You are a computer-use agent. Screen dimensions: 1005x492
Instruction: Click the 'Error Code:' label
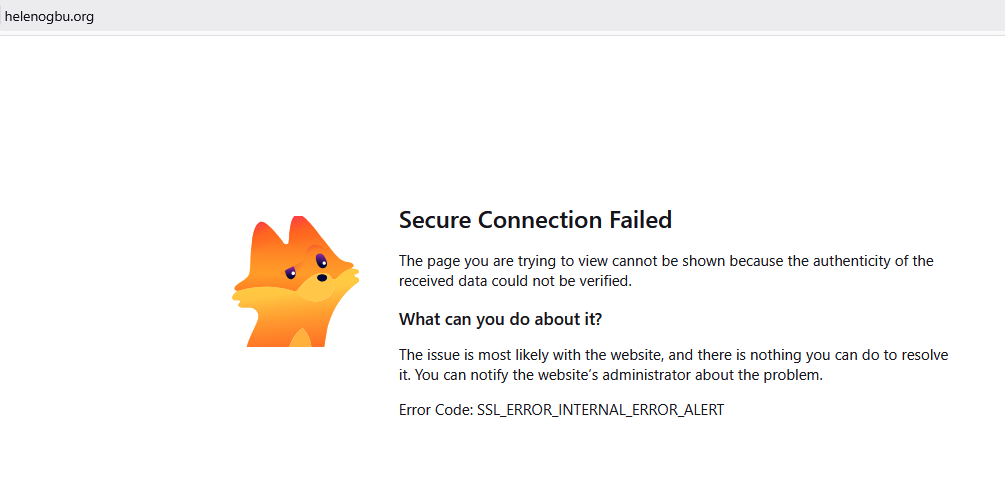[436, 410]
